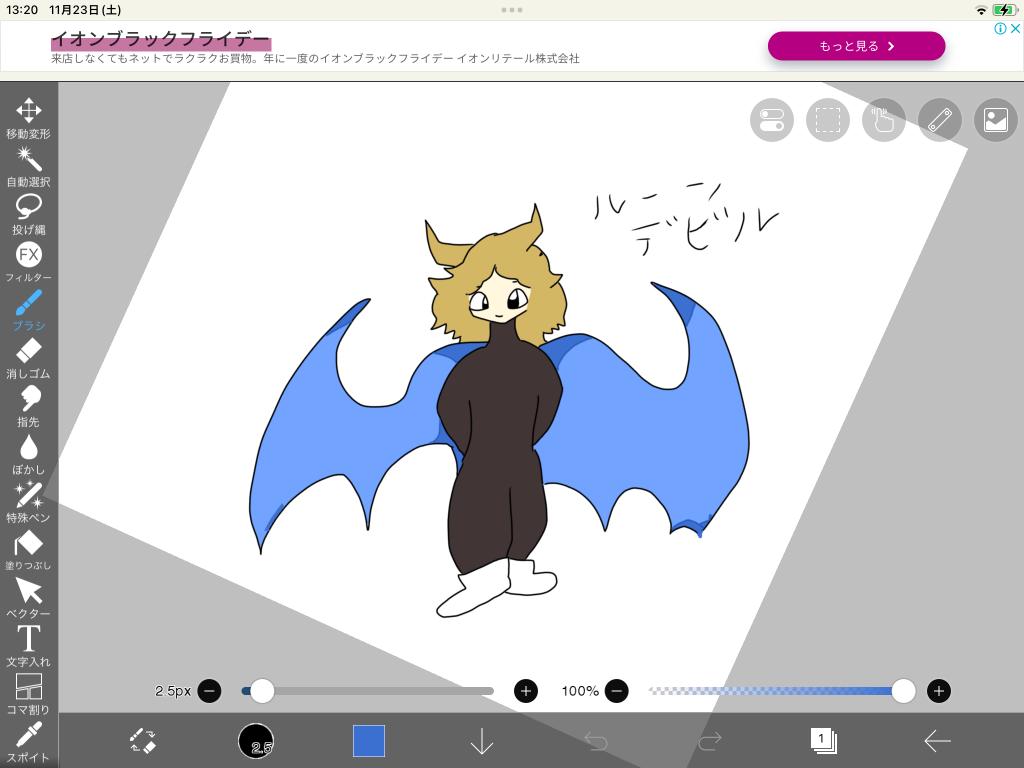The width and height of the screenshot is (1024, 768).
Task: Open the blue color swatch
Action: pyautogui.click(x=369, y=741)
